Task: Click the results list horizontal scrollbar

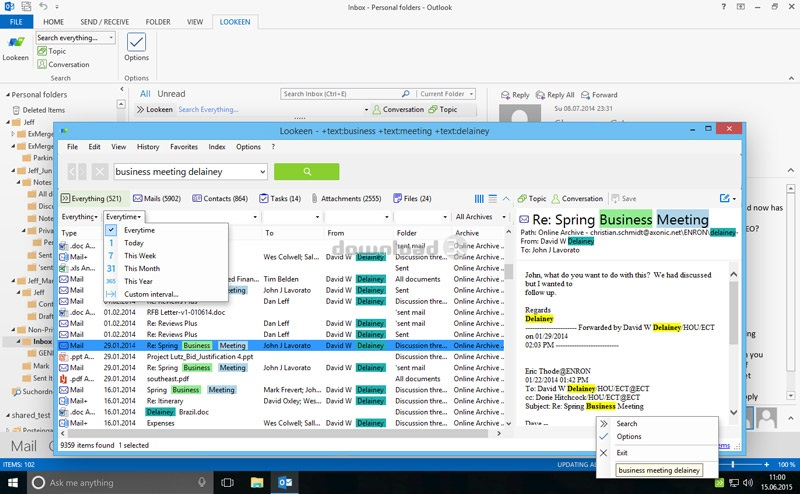Action: pos(280,433)
